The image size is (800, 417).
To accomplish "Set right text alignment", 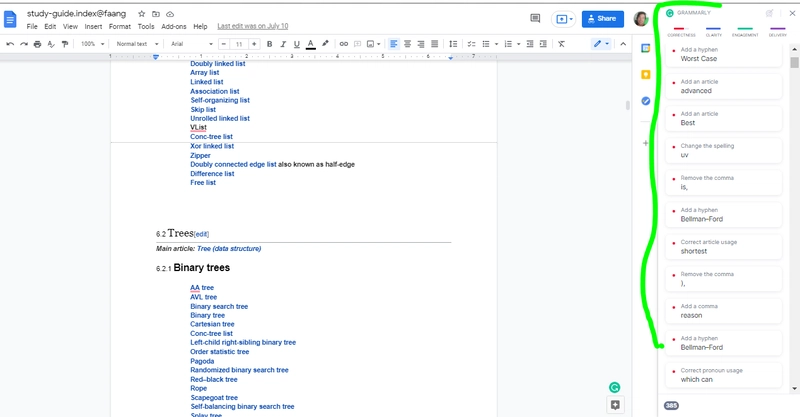I will point(420,44).
